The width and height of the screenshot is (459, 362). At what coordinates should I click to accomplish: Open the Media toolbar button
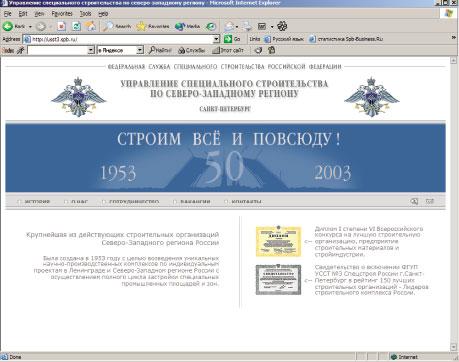point(187,26)
